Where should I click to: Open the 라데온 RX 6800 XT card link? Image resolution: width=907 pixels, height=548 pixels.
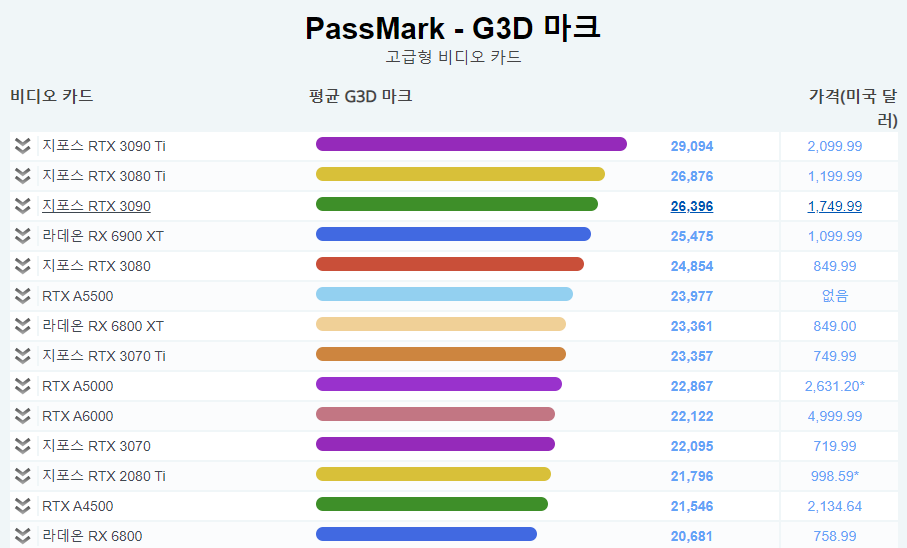[x=103, y=326]
